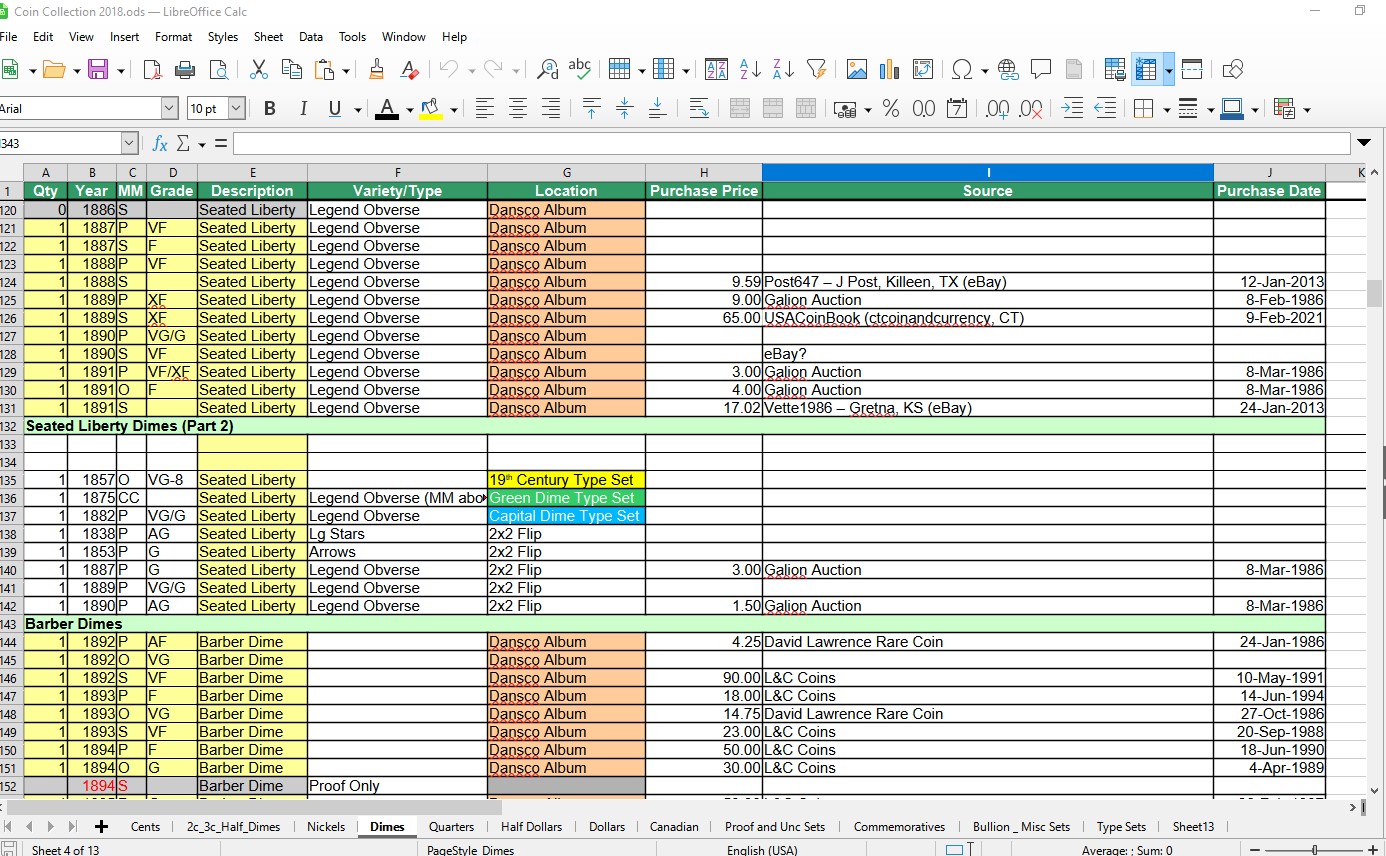Toggle italic formatting
The height and width of the screenshot is (856, 1386).
(x=302, y=108)
